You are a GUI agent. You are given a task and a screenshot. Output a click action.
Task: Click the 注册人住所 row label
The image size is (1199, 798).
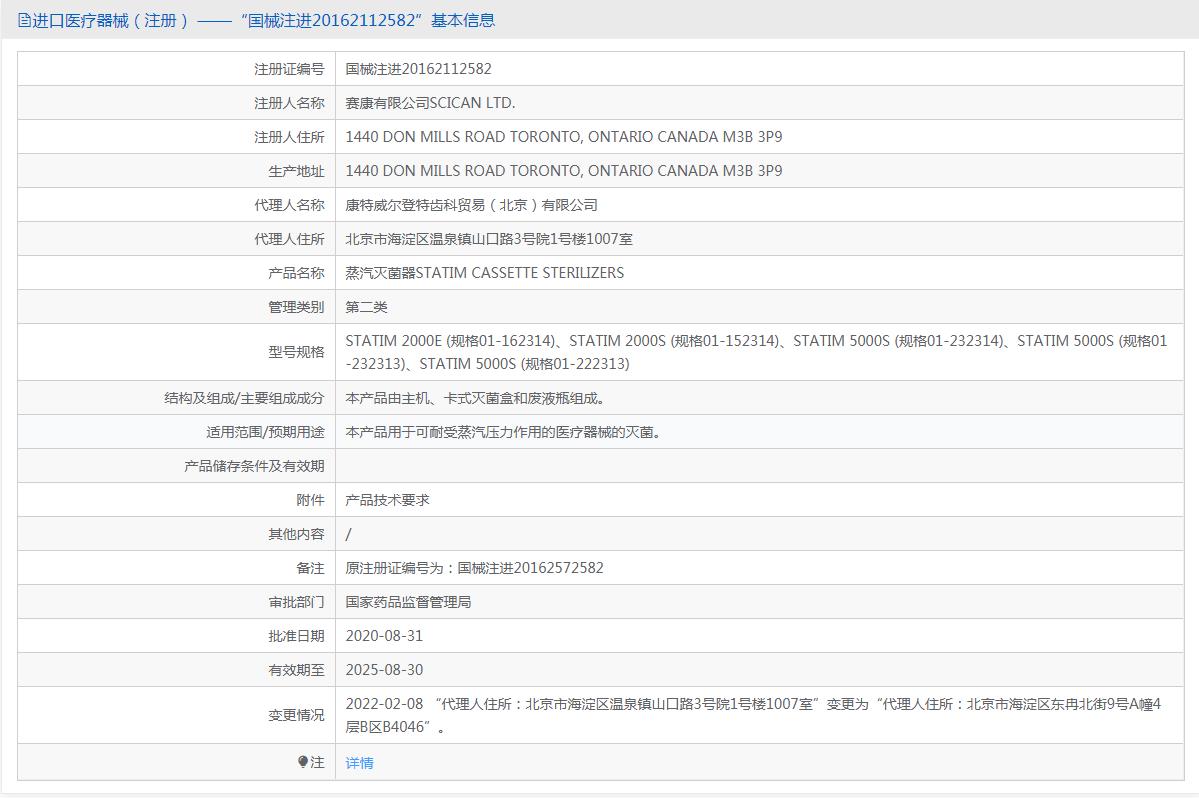[x=289, y=138]
